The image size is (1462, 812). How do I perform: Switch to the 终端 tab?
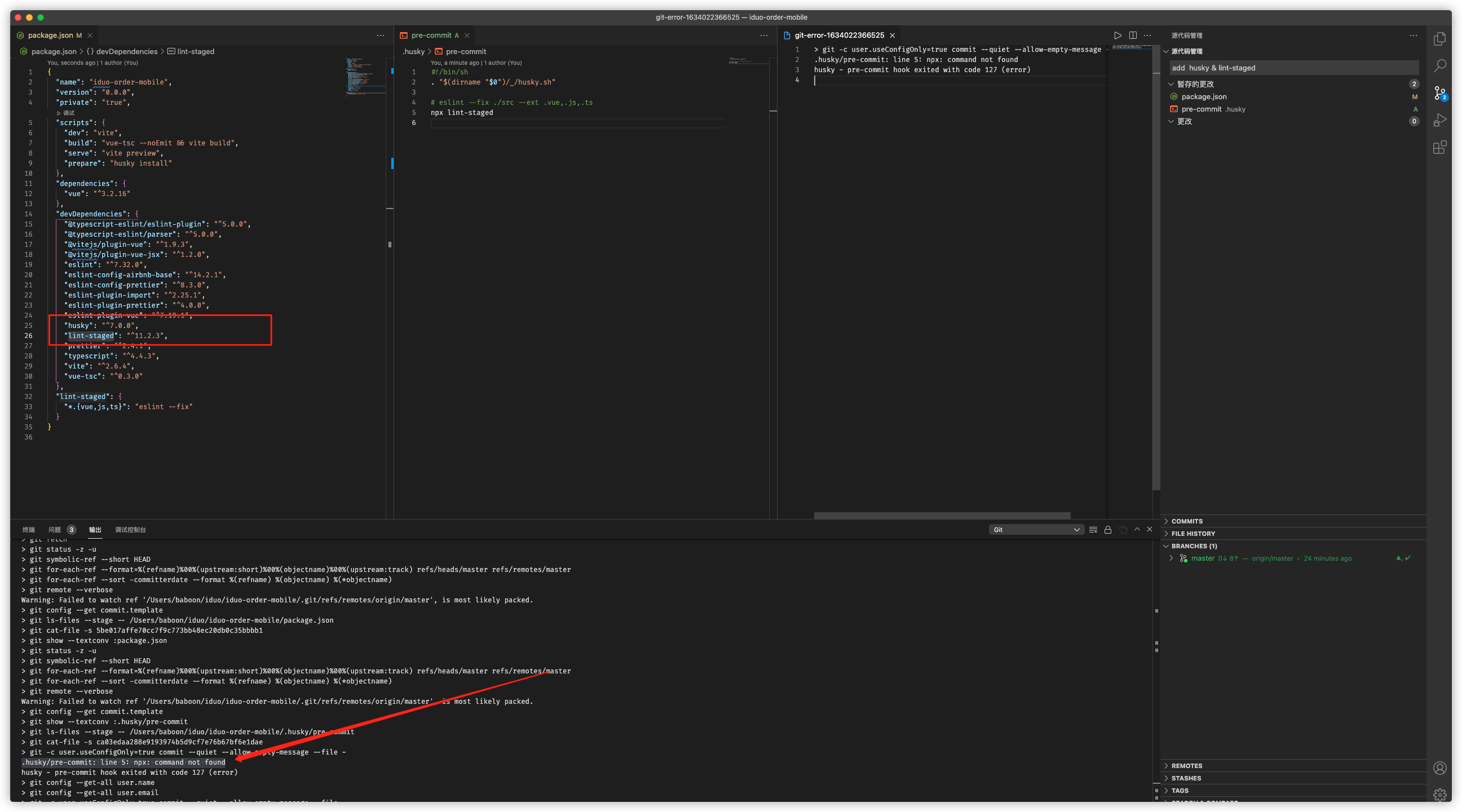click(x=29, y=529)
